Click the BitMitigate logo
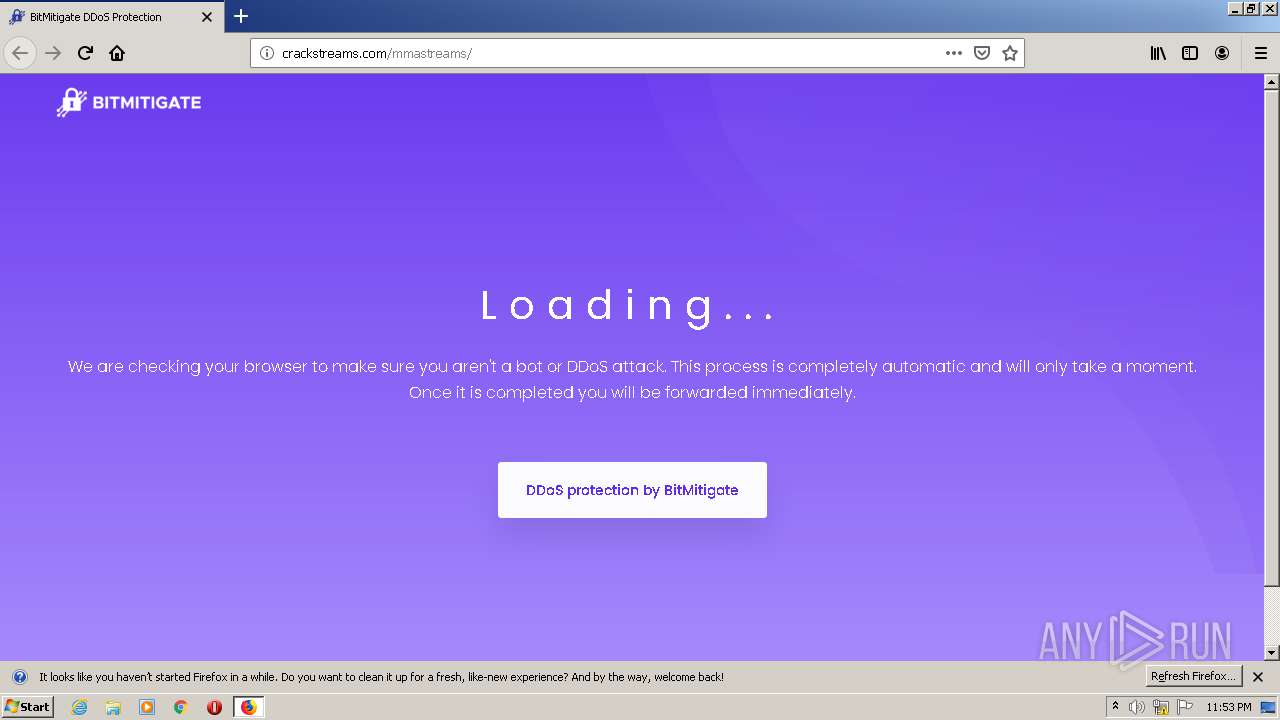Viewport: 1280px width, 720px height. (129, 102)
